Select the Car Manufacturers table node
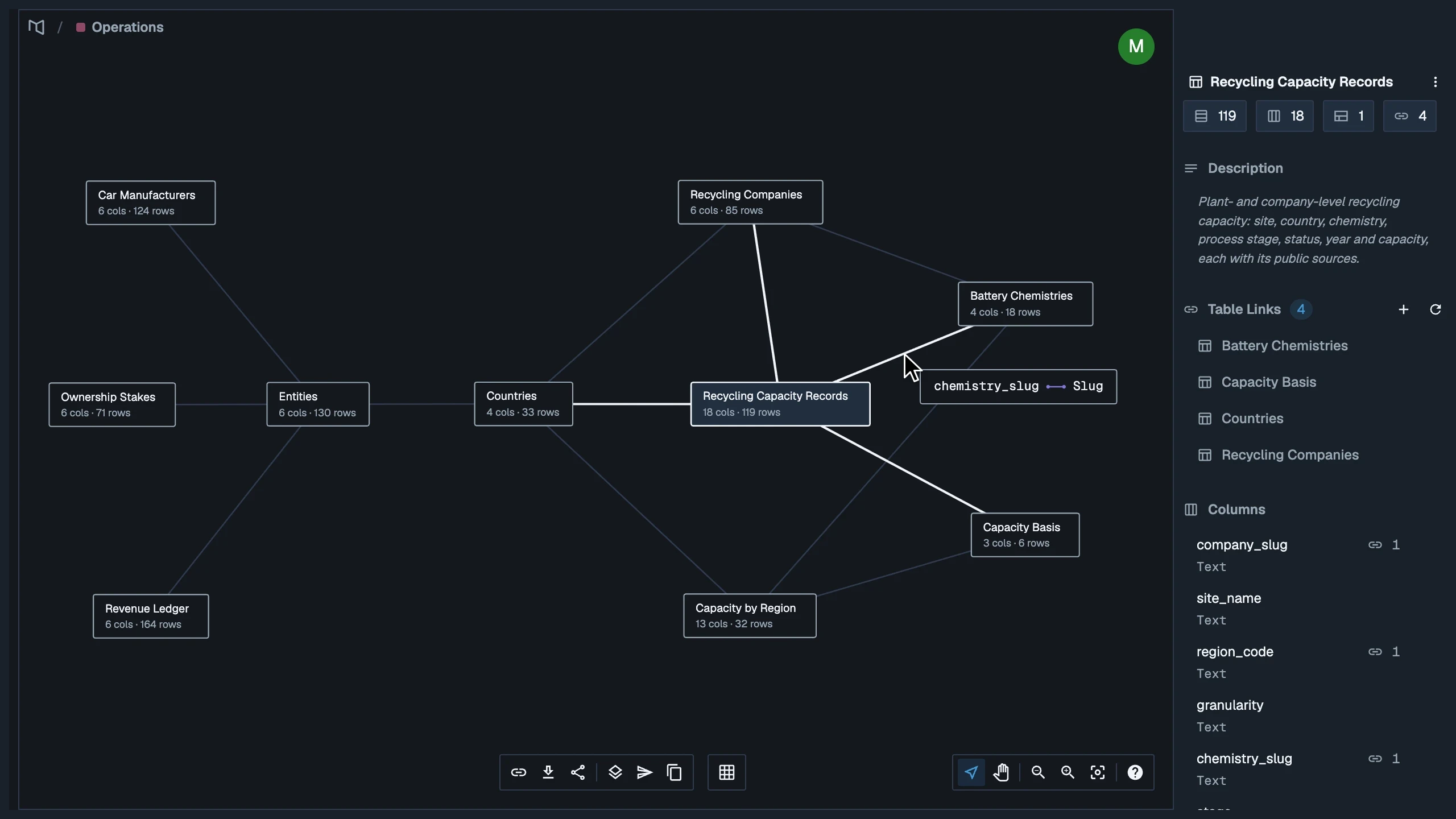 click(151, 202)
